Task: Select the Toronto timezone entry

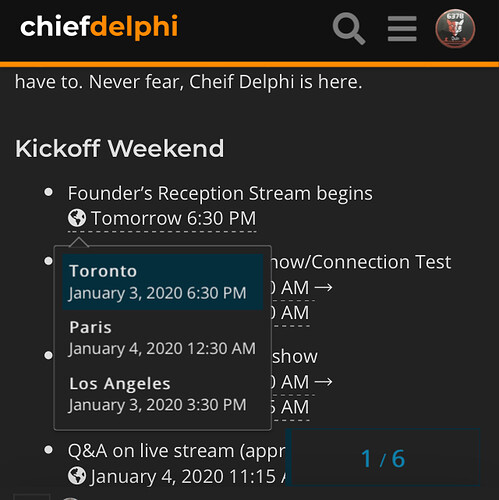Action: point(163,282)
